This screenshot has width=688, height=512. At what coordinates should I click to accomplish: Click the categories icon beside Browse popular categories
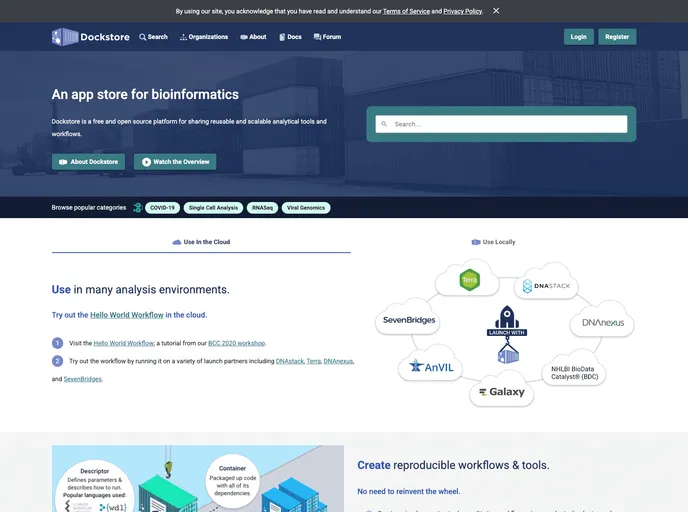pyautogui.click(x=138, y=208)
